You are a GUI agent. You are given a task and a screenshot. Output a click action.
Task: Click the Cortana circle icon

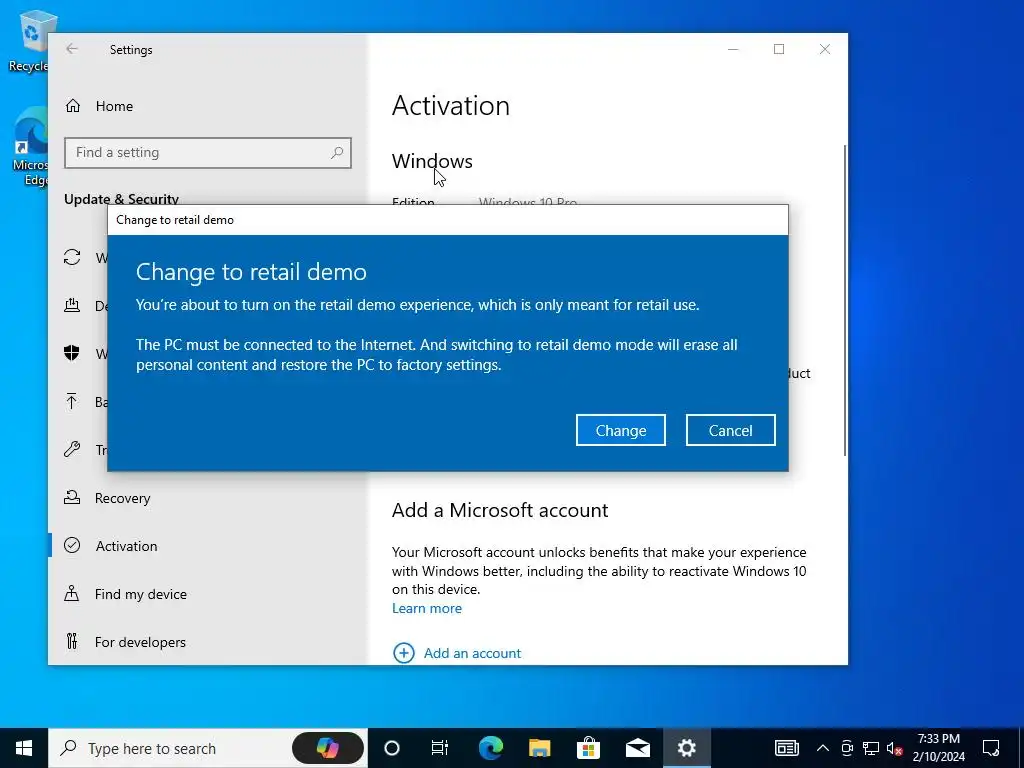pos(392,748)
